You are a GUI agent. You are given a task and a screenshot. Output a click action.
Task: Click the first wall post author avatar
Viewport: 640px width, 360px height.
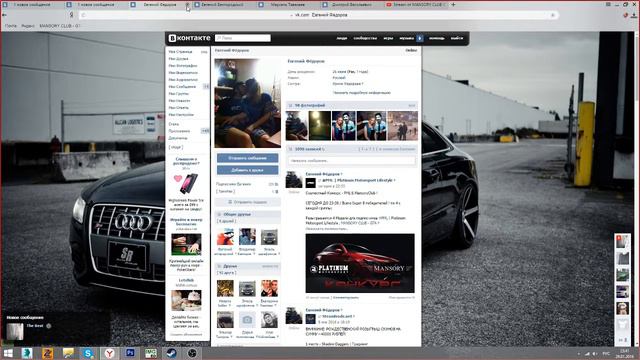pos(294,180)
